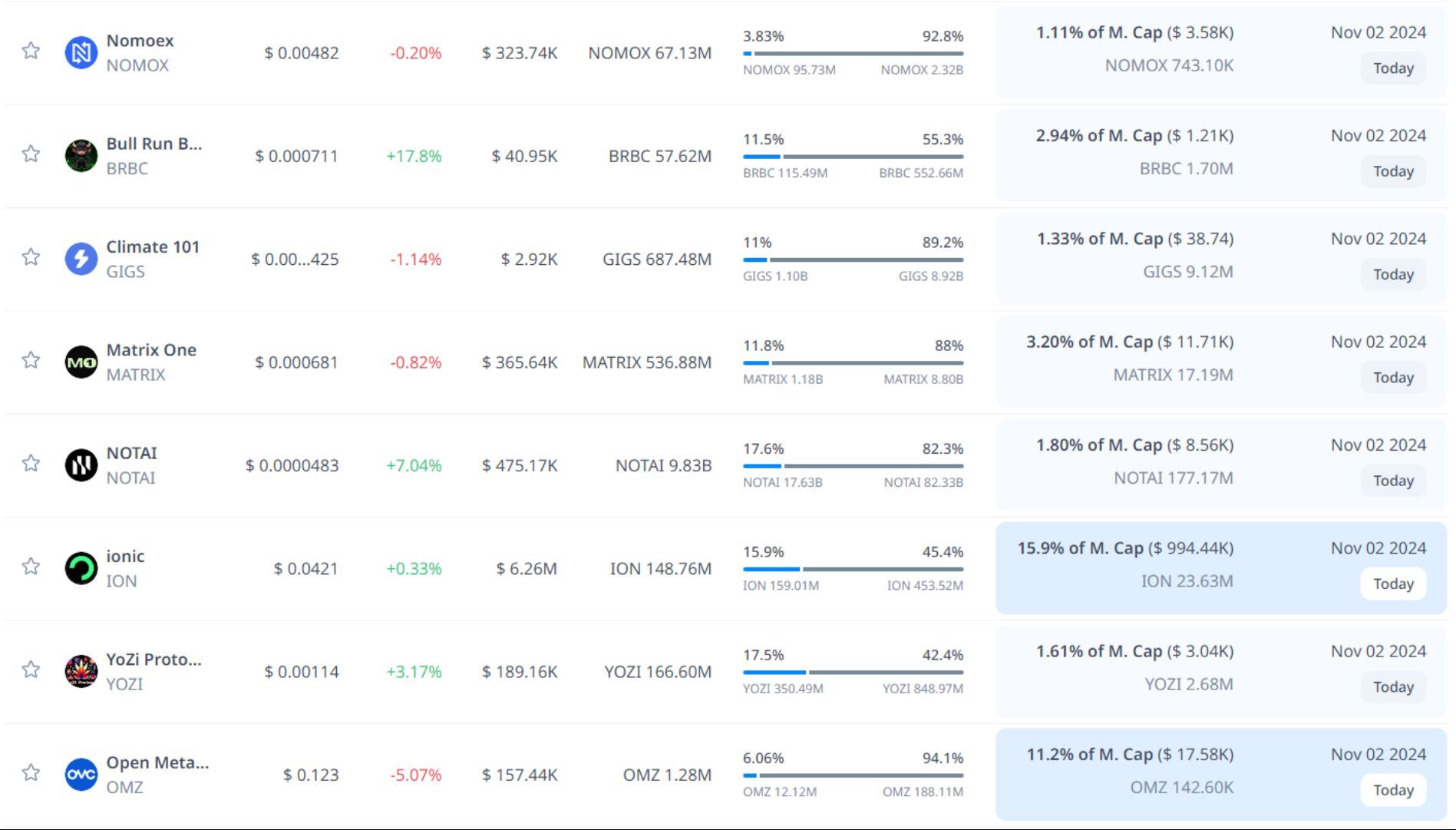Open the Climate 101 token name link
The height and width of the screenshot is (830, 1456).
[153, 246]
